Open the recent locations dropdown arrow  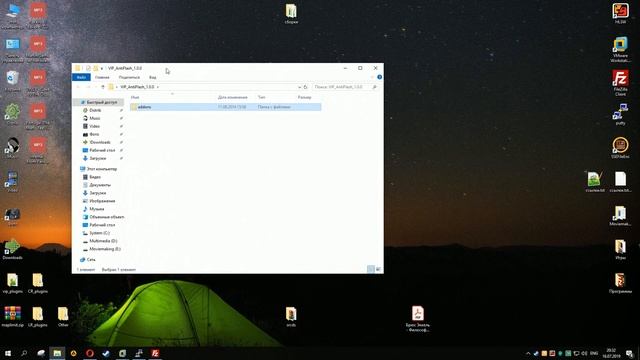pos(96,87)
